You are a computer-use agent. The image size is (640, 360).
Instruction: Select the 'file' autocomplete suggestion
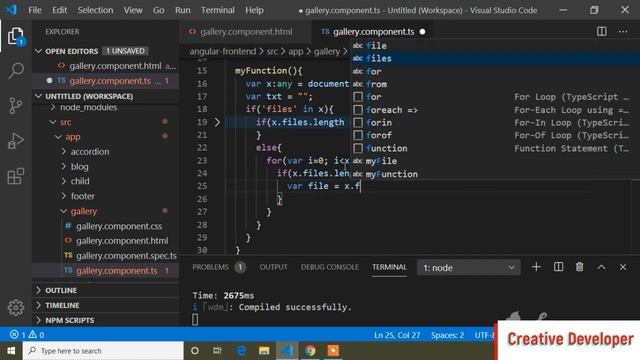point(495,45)
